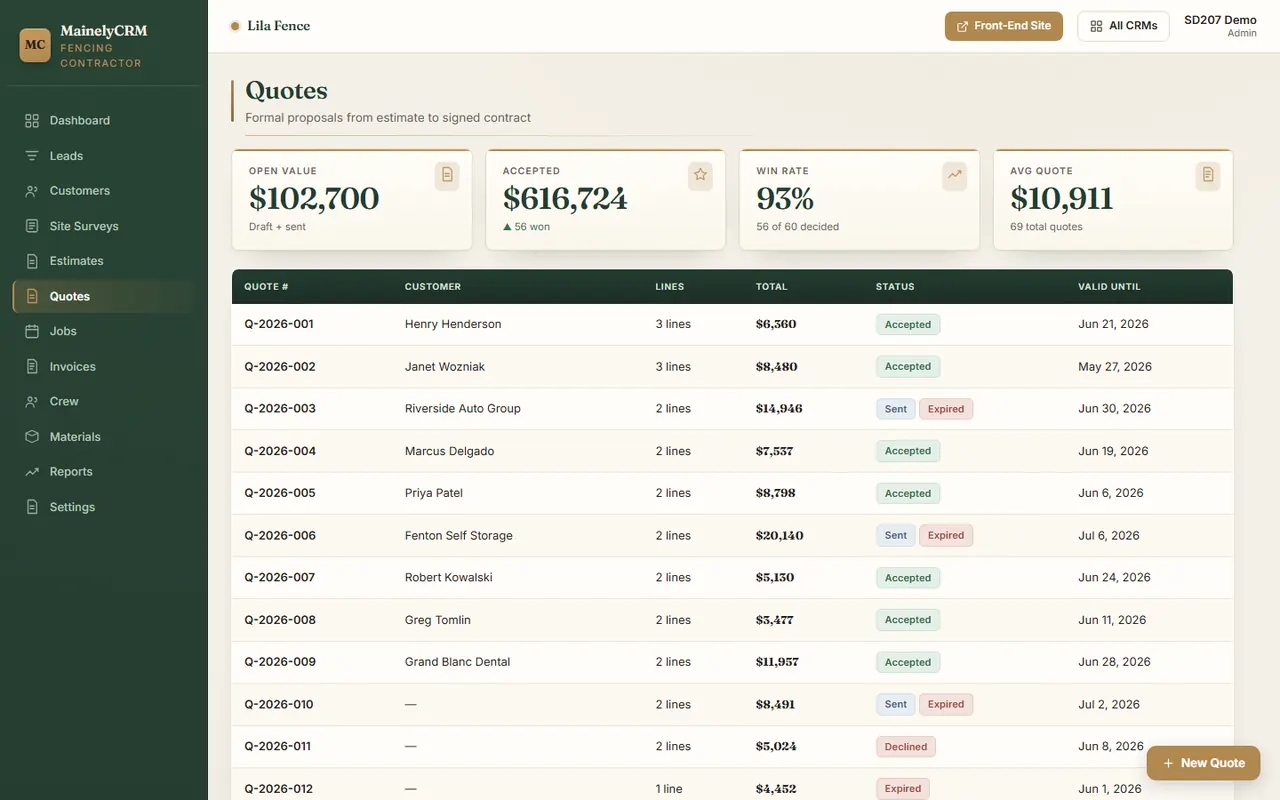Click the document icon on Open Value card
1280x800 pixels.
click(447, 175)
